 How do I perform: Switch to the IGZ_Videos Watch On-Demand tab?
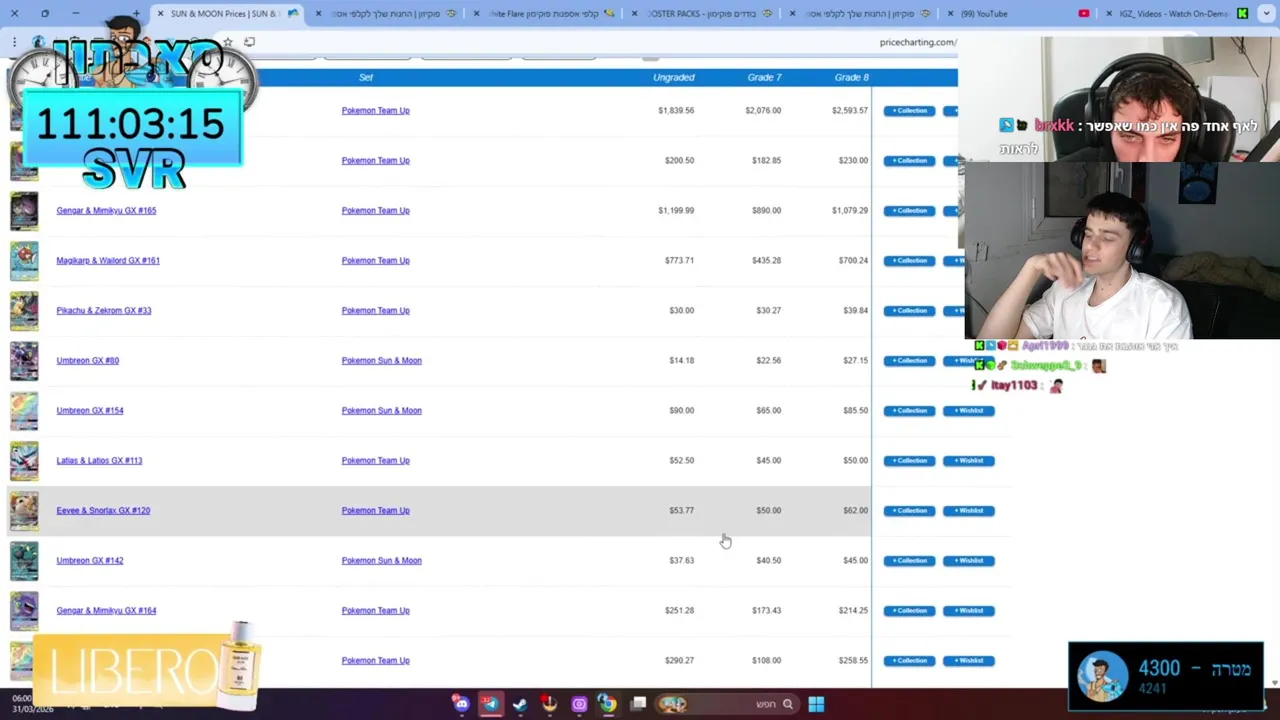click(1180, 14)
